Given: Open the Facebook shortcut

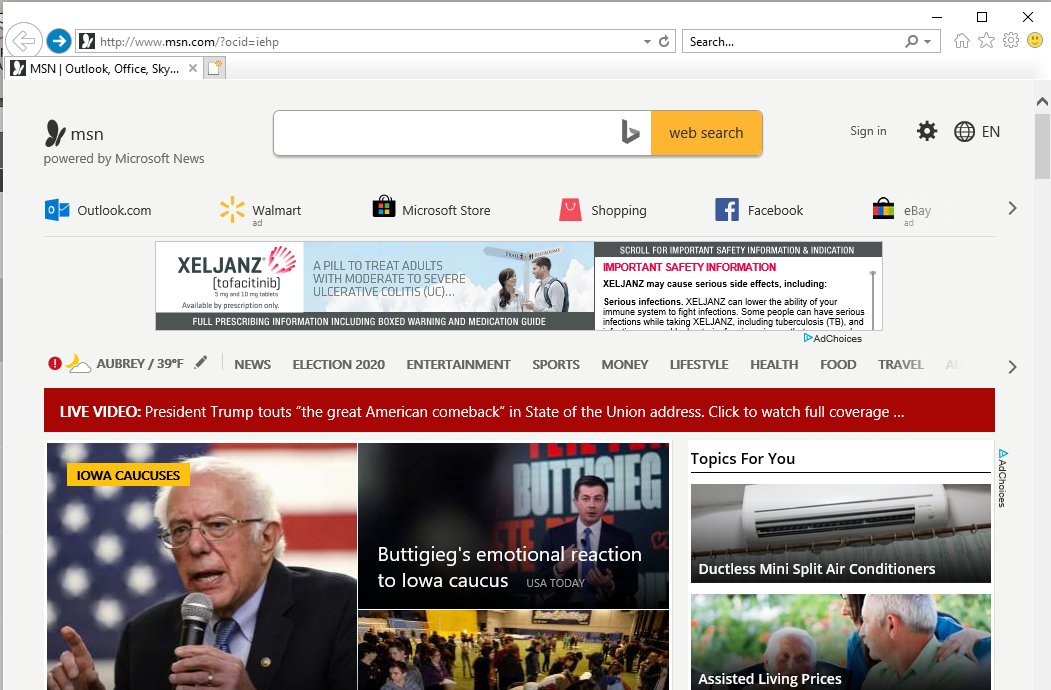Looking at the screenshot, I should pos(759,210).
